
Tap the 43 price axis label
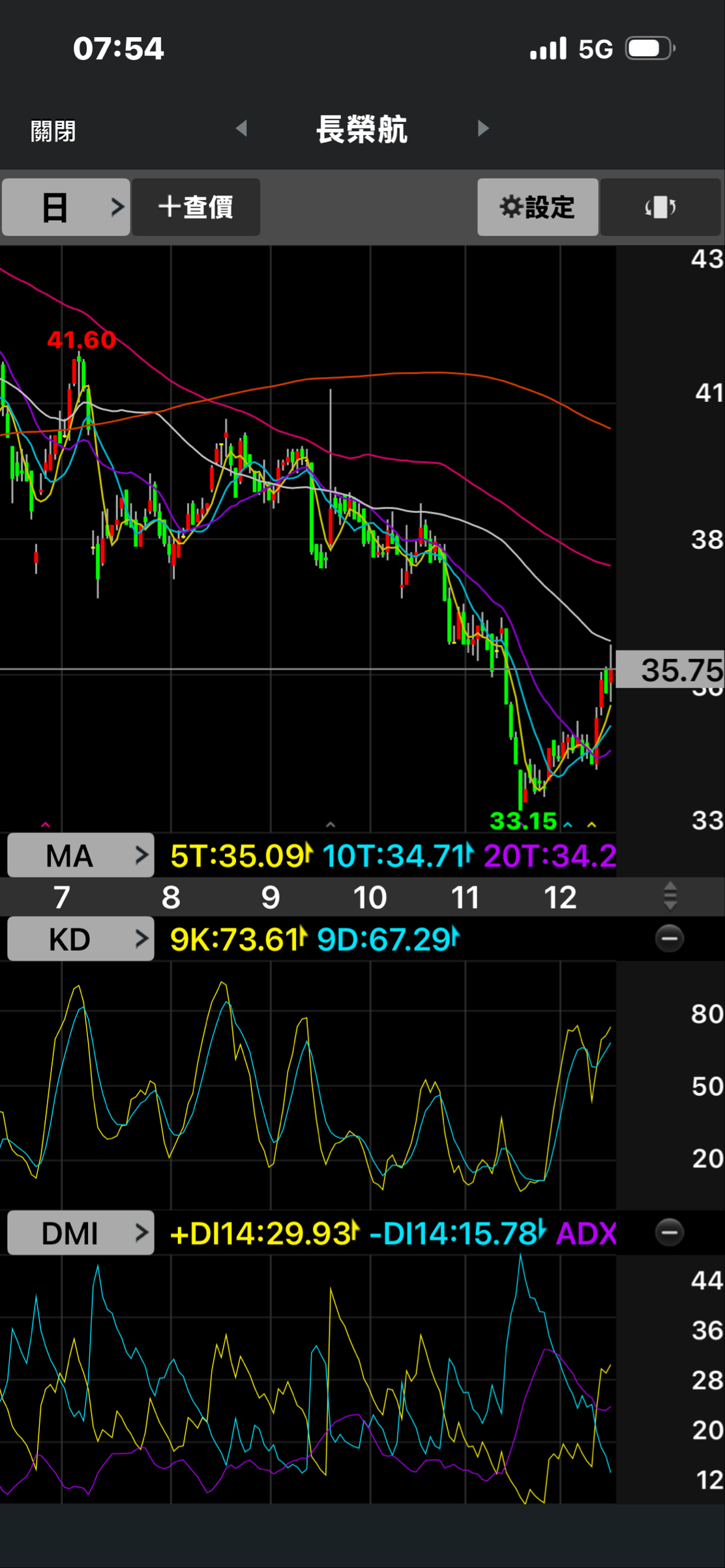tap(707, 259)
